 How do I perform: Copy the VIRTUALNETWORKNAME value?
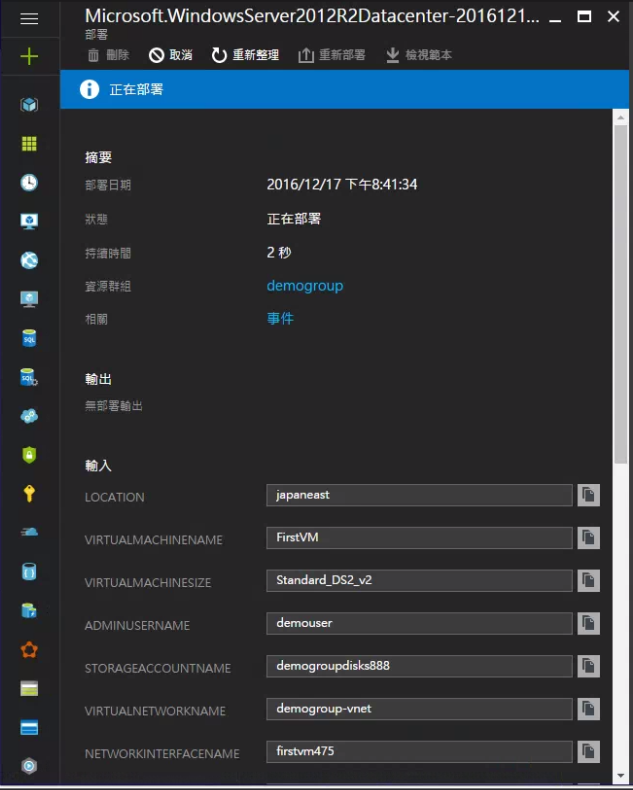pos(588,709)
